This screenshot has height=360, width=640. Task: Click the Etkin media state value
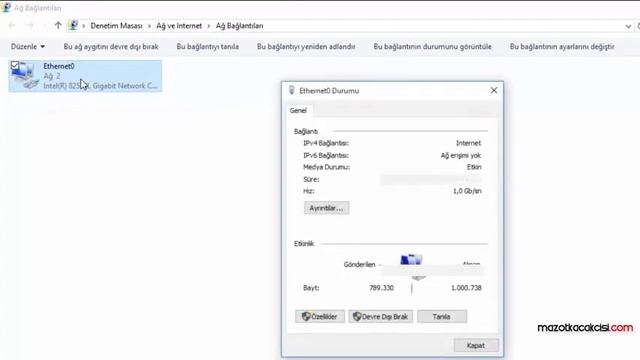[474, 167]
